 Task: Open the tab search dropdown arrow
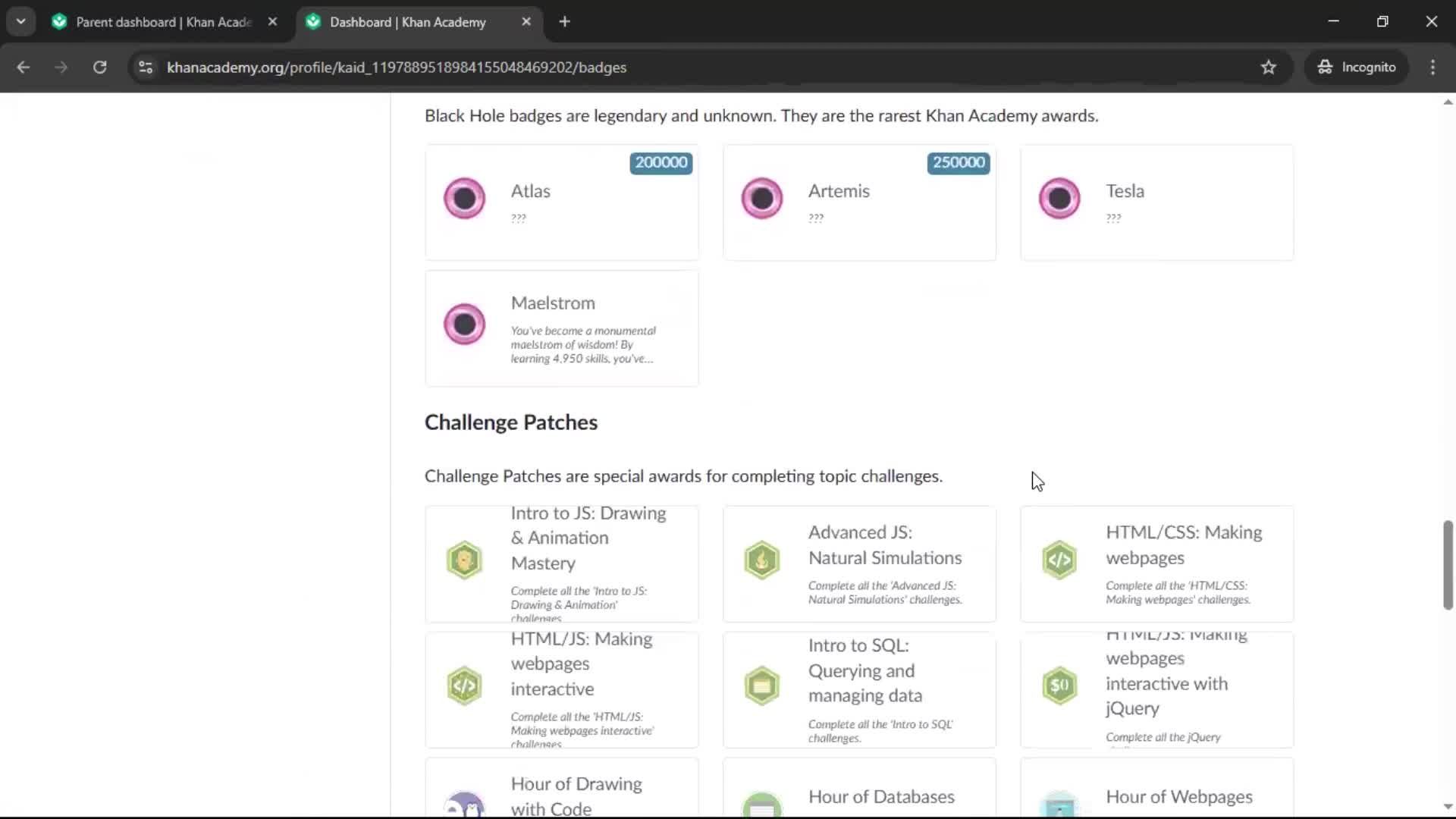pos(20,21)
